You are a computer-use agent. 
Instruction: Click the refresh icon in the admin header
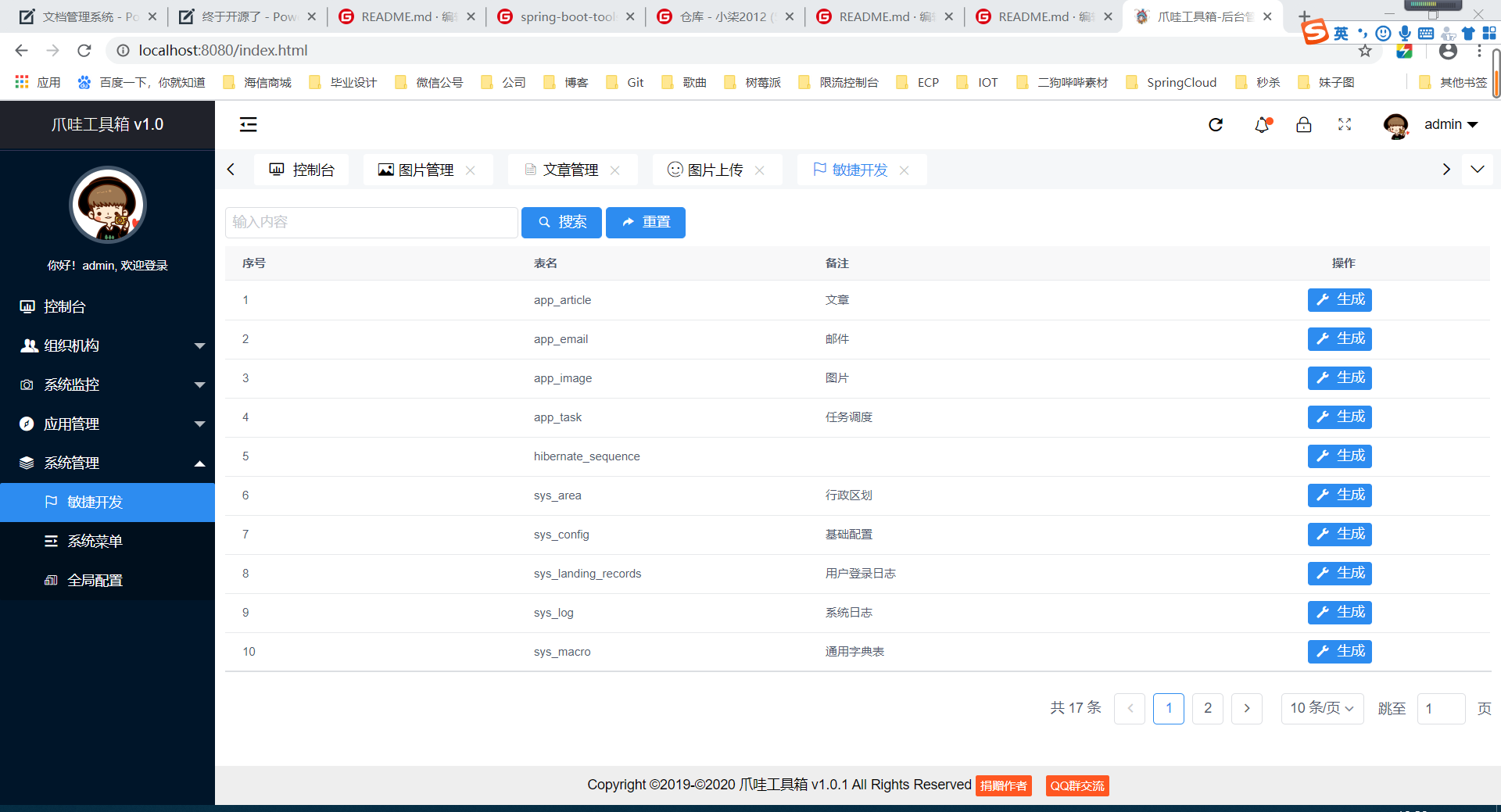click(x=1216, y=125)
